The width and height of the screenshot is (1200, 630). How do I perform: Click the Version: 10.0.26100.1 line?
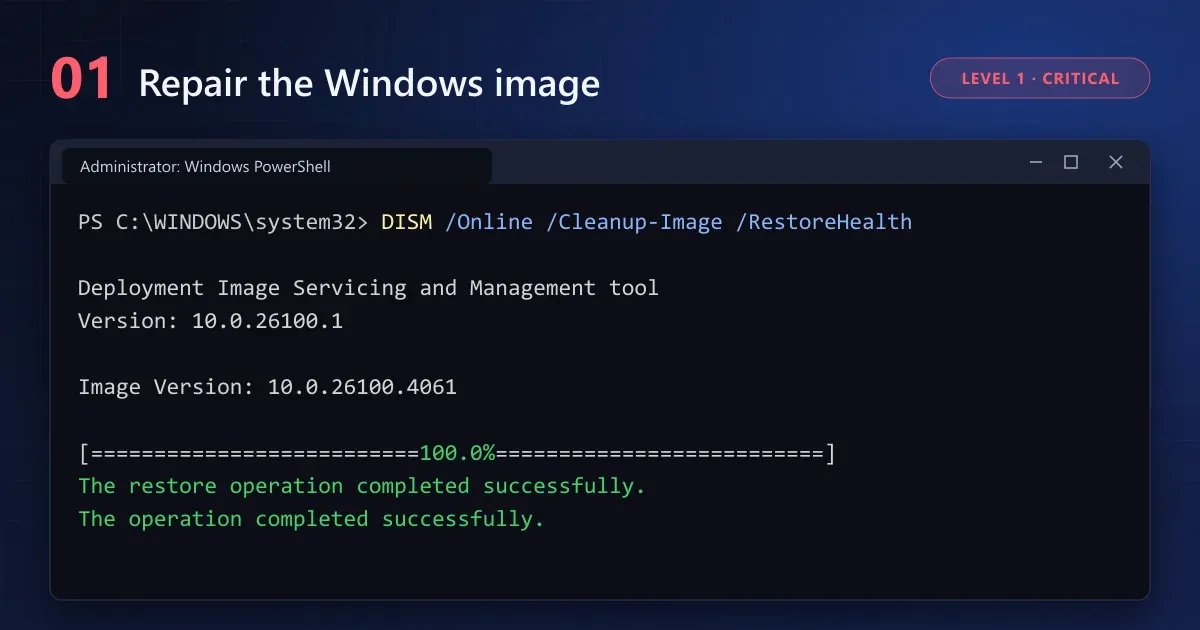[x=210, y=321]
